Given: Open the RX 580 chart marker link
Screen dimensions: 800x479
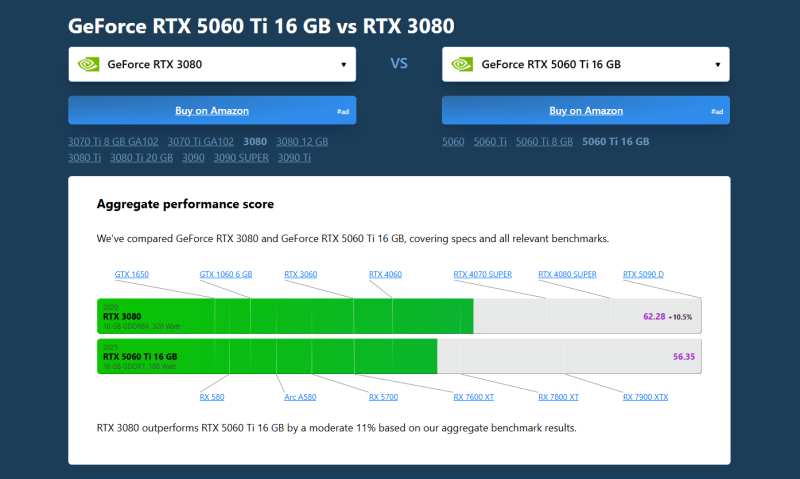Looking at the screenshot, I should pos(212,397).
